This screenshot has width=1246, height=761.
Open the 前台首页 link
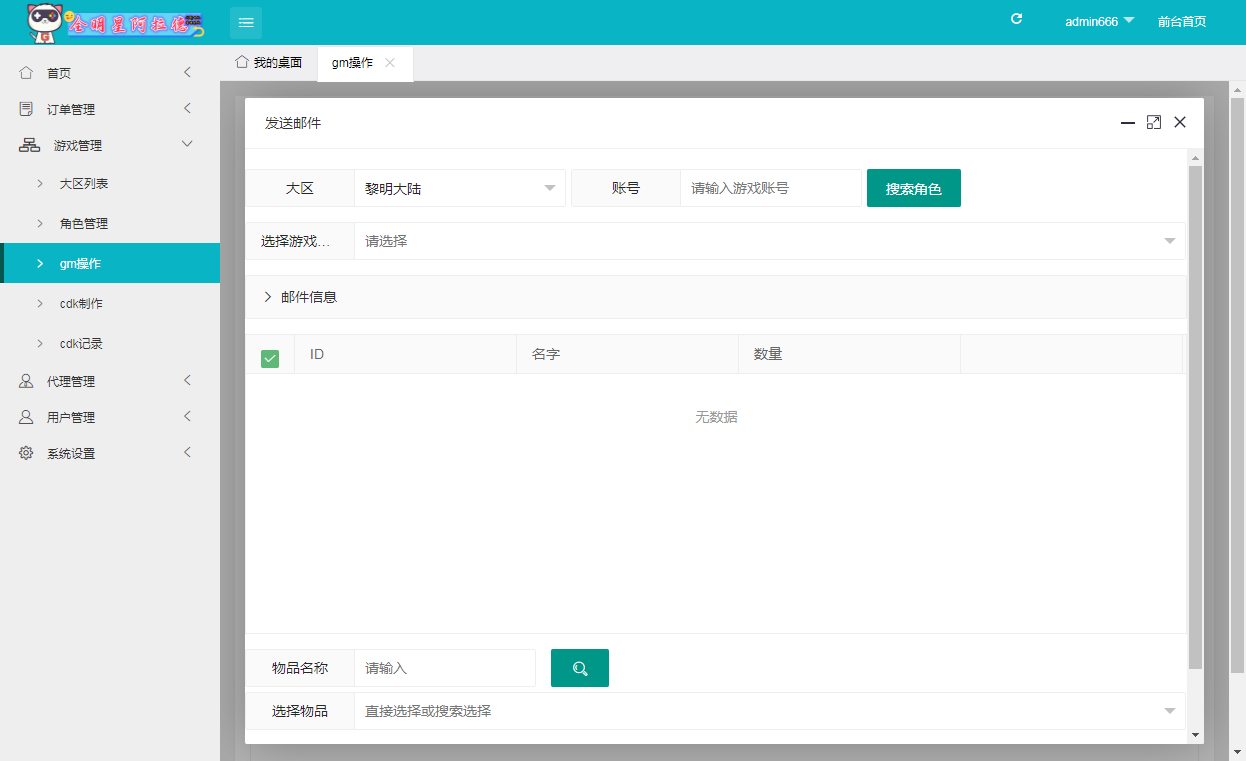coord(1181,22)
